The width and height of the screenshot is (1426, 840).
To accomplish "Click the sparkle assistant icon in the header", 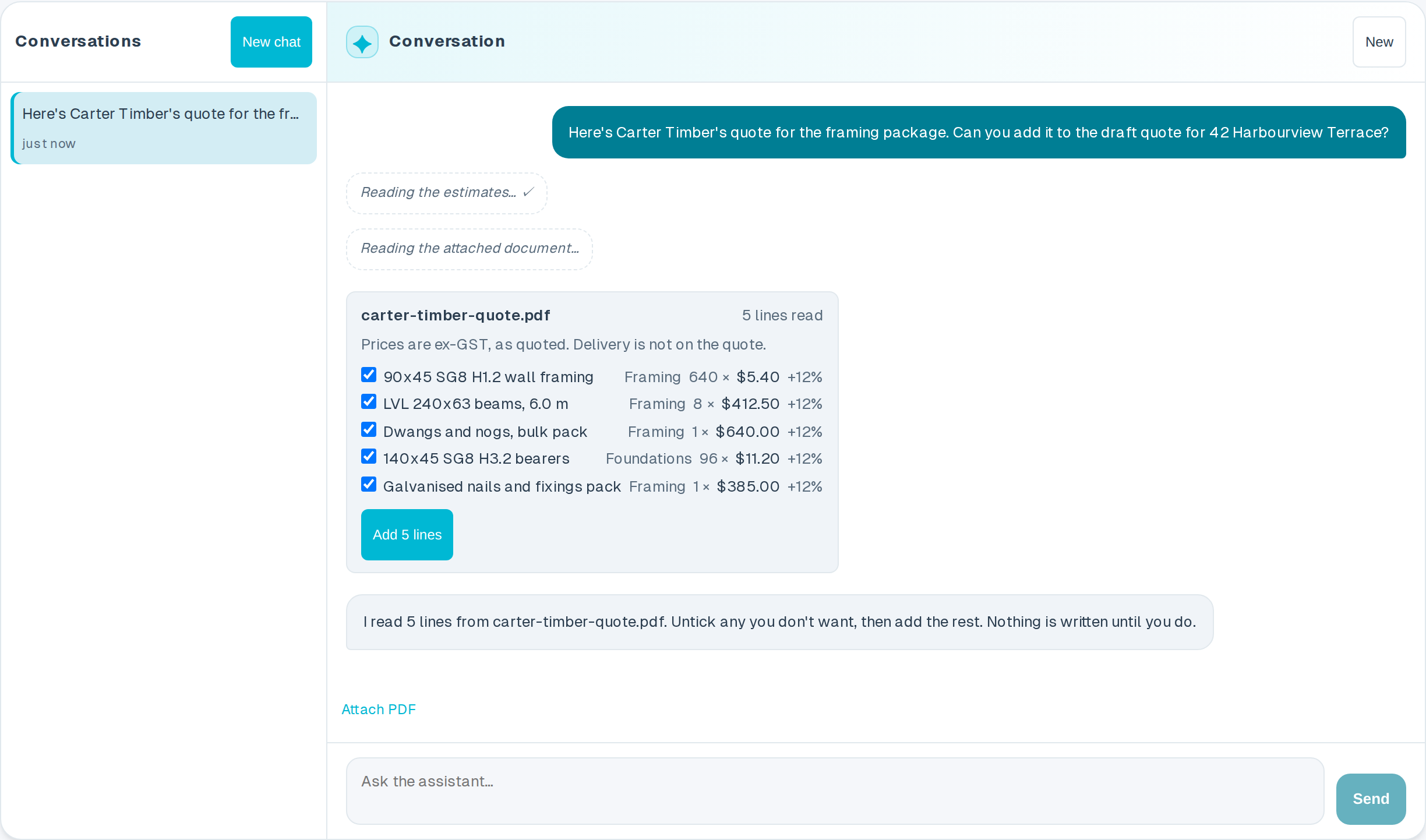I will click(x=362, y=42).
